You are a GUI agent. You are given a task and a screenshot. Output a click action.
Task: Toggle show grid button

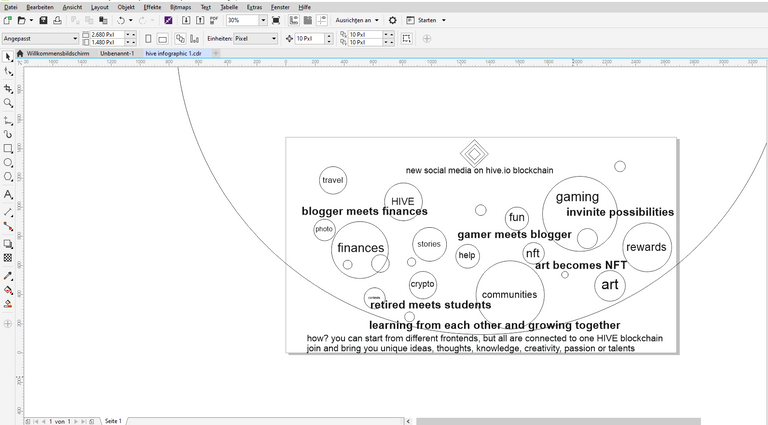pos(308,20)
